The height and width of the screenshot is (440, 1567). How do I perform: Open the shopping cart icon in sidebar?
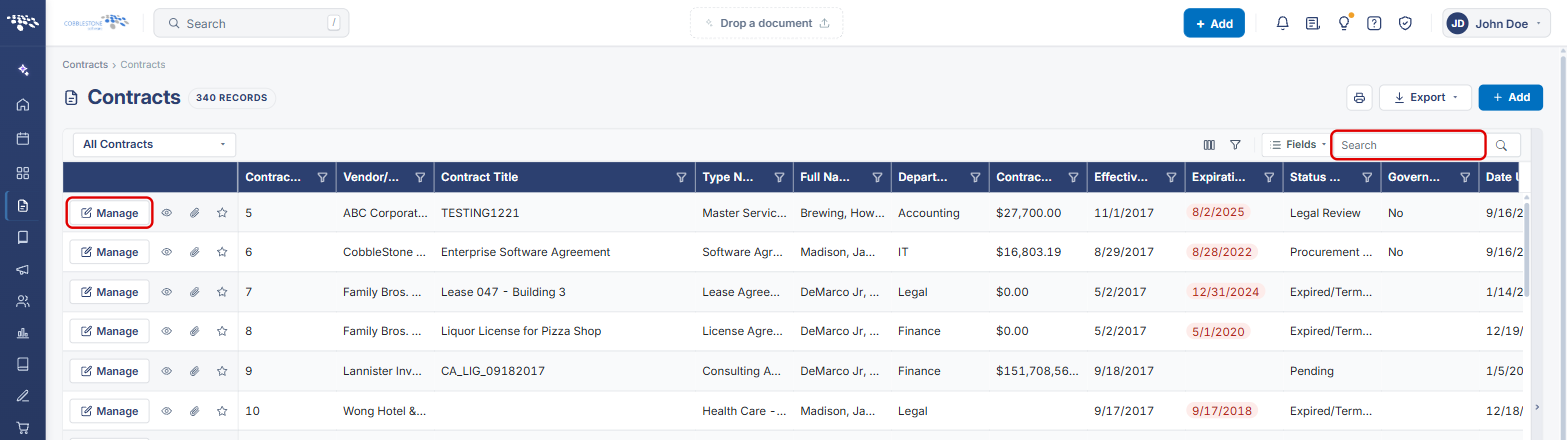pos(23,429)
